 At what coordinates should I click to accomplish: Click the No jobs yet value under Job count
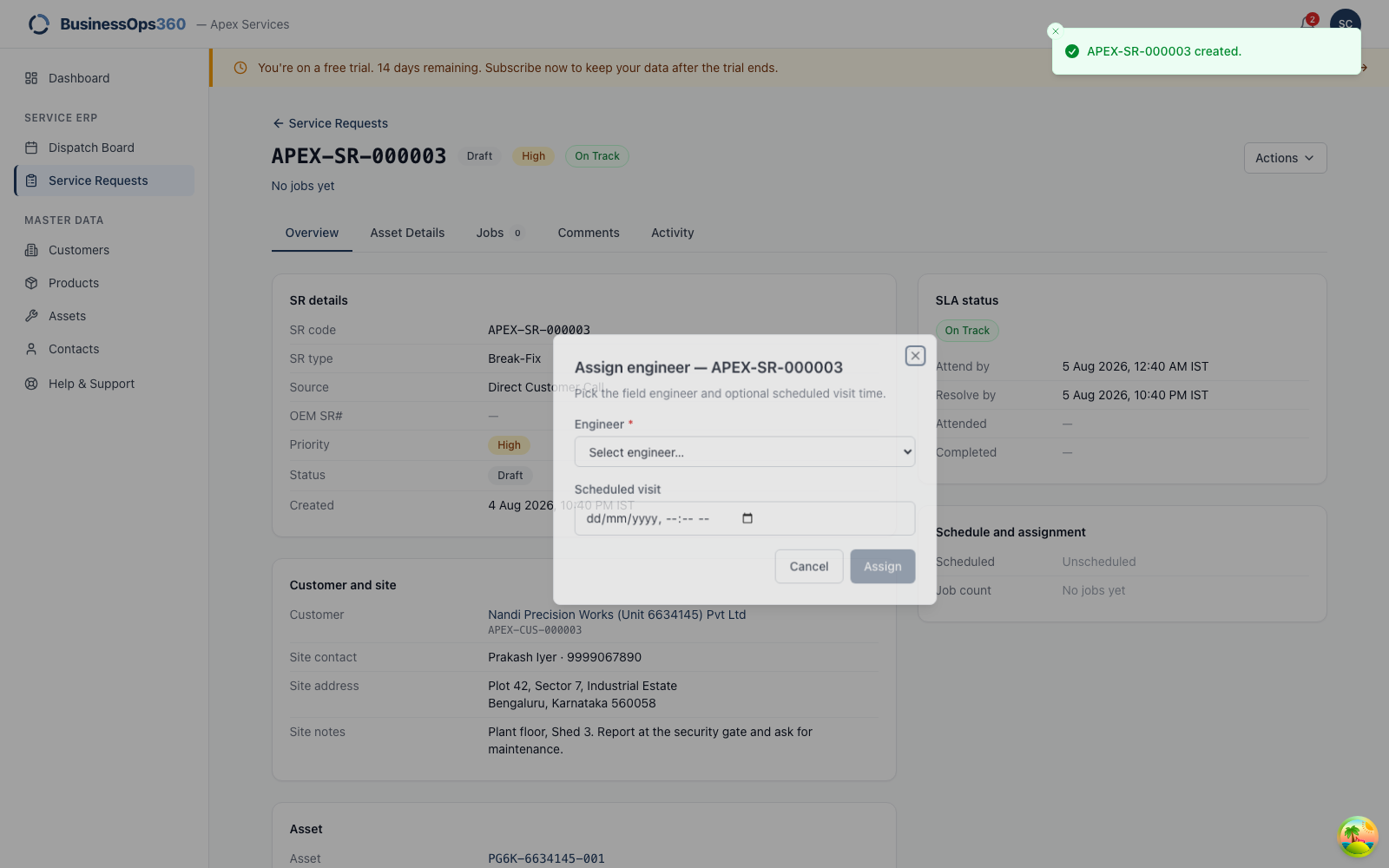[x=1094, y=590]
